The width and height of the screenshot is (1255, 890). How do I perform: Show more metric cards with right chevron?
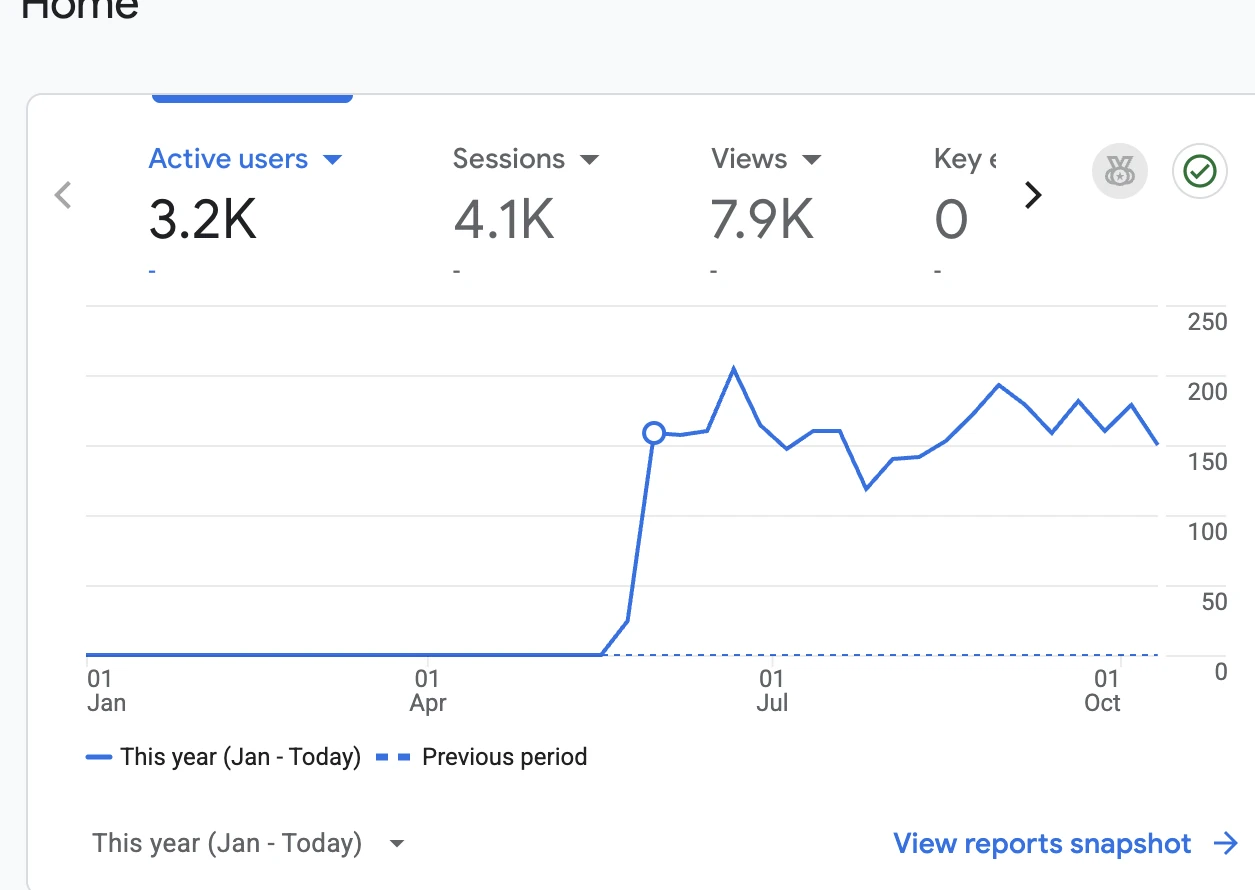click(x=1034, y=195)
